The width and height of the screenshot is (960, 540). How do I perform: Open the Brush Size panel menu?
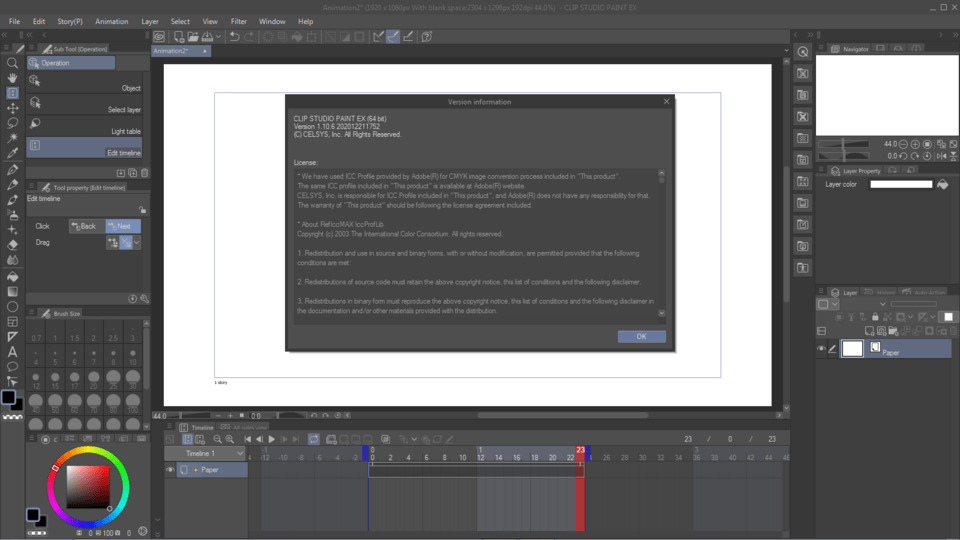click(x=31, y=313)
